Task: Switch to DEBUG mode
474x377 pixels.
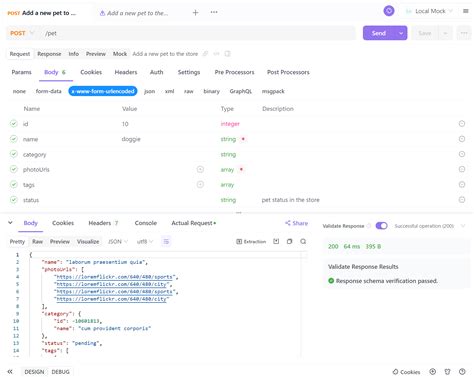Action: click(60, 372)
